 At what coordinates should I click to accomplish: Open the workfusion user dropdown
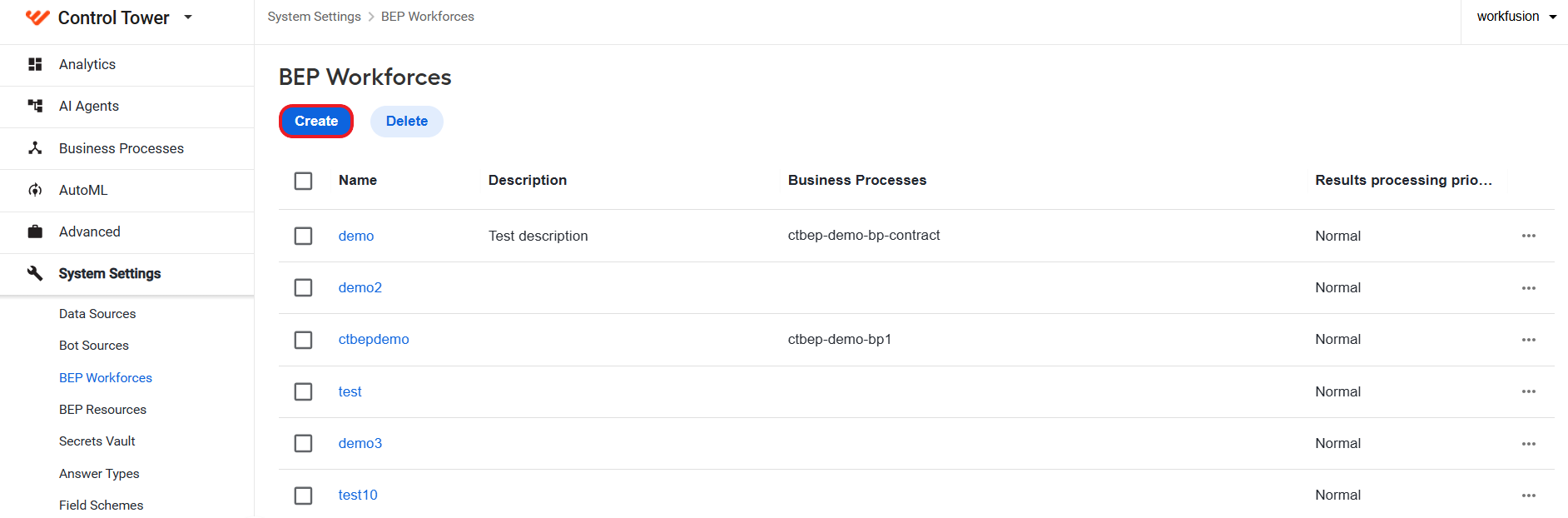click(x=1516, y=17)
